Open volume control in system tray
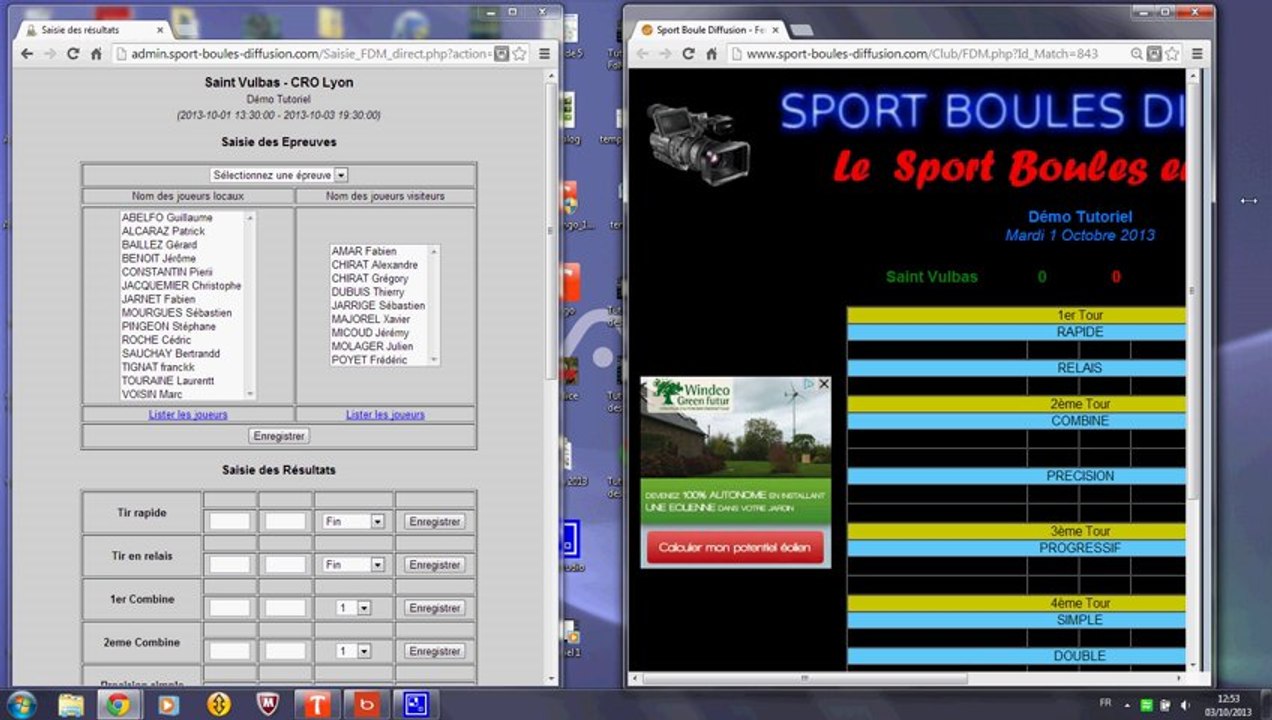Screen dimensions: 1272x720 click(x=1185, y=704)
